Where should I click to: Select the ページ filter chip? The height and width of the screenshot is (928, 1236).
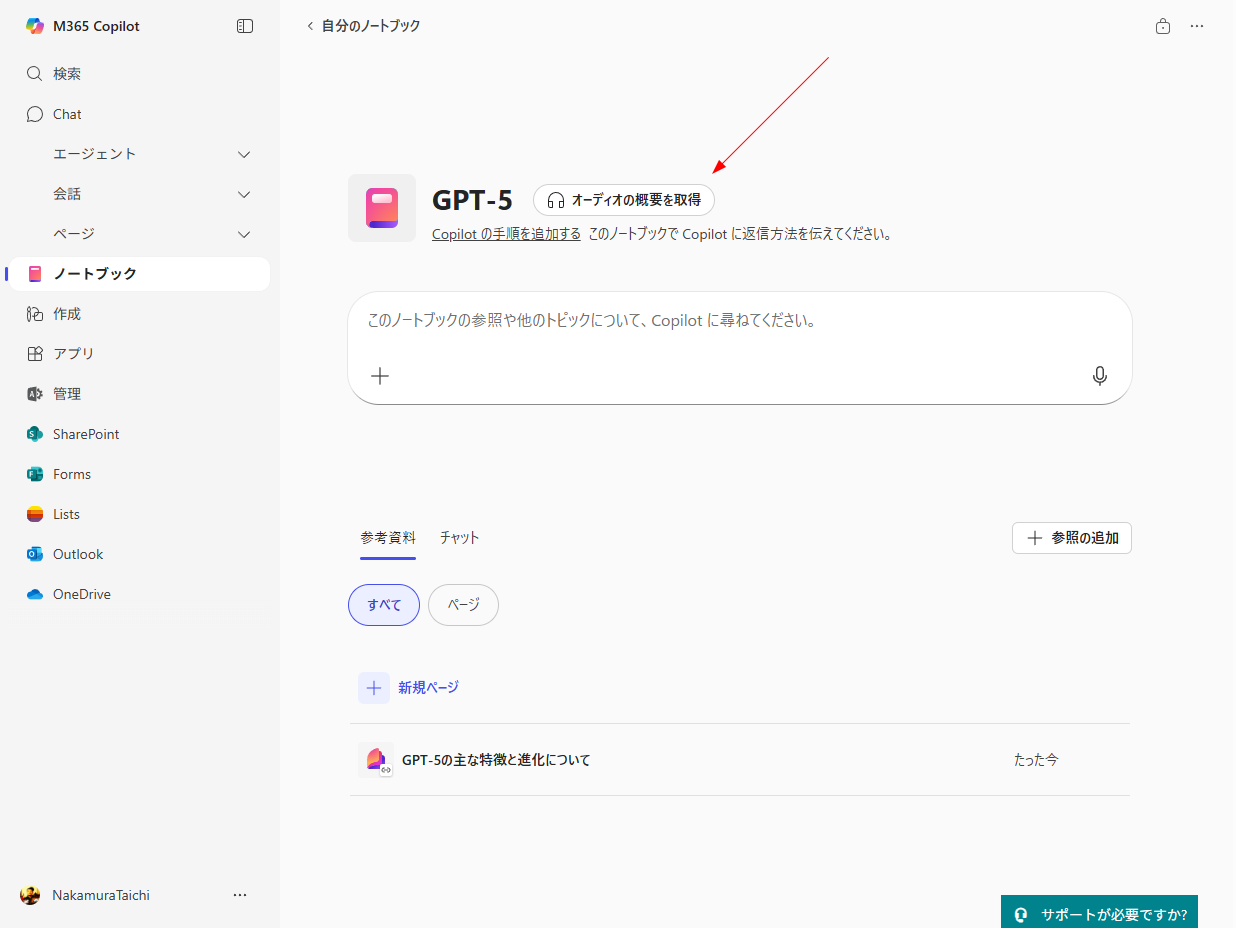tap(463, 605)
